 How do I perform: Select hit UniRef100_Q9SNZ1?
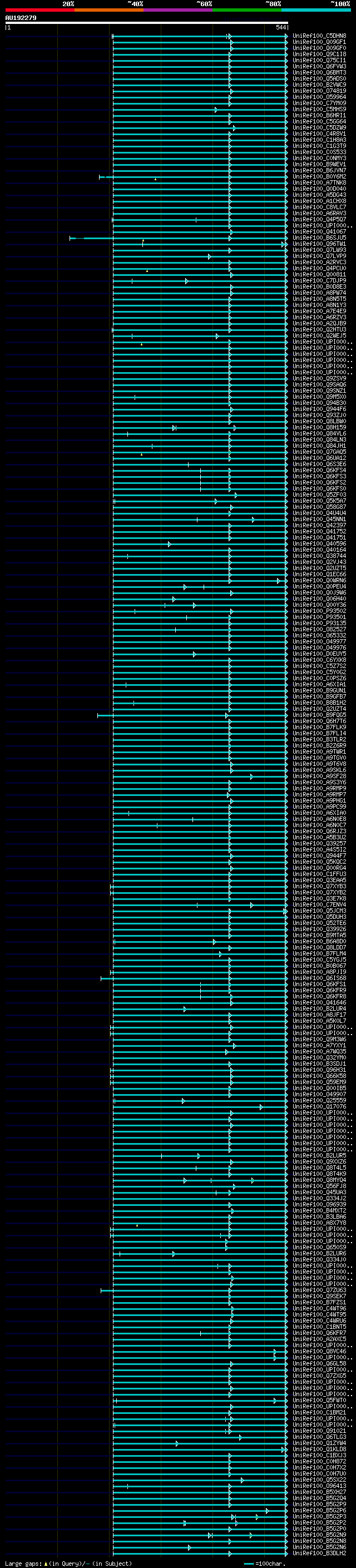pyautogui.click(x=319, y=391)
